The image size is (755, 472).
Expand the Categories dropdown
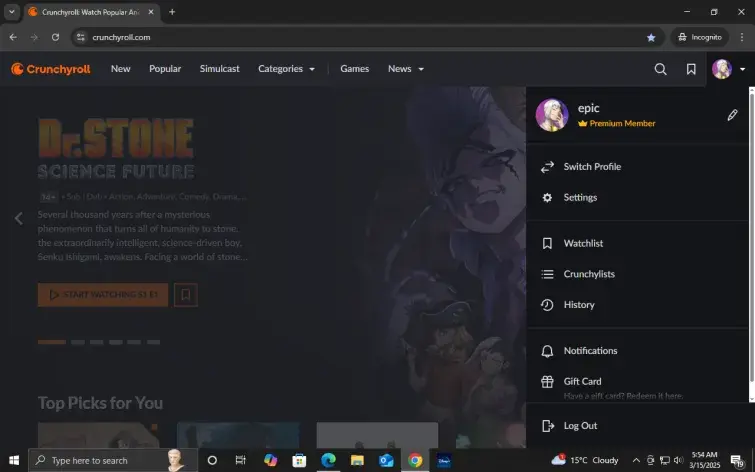[x=286, y=69]
